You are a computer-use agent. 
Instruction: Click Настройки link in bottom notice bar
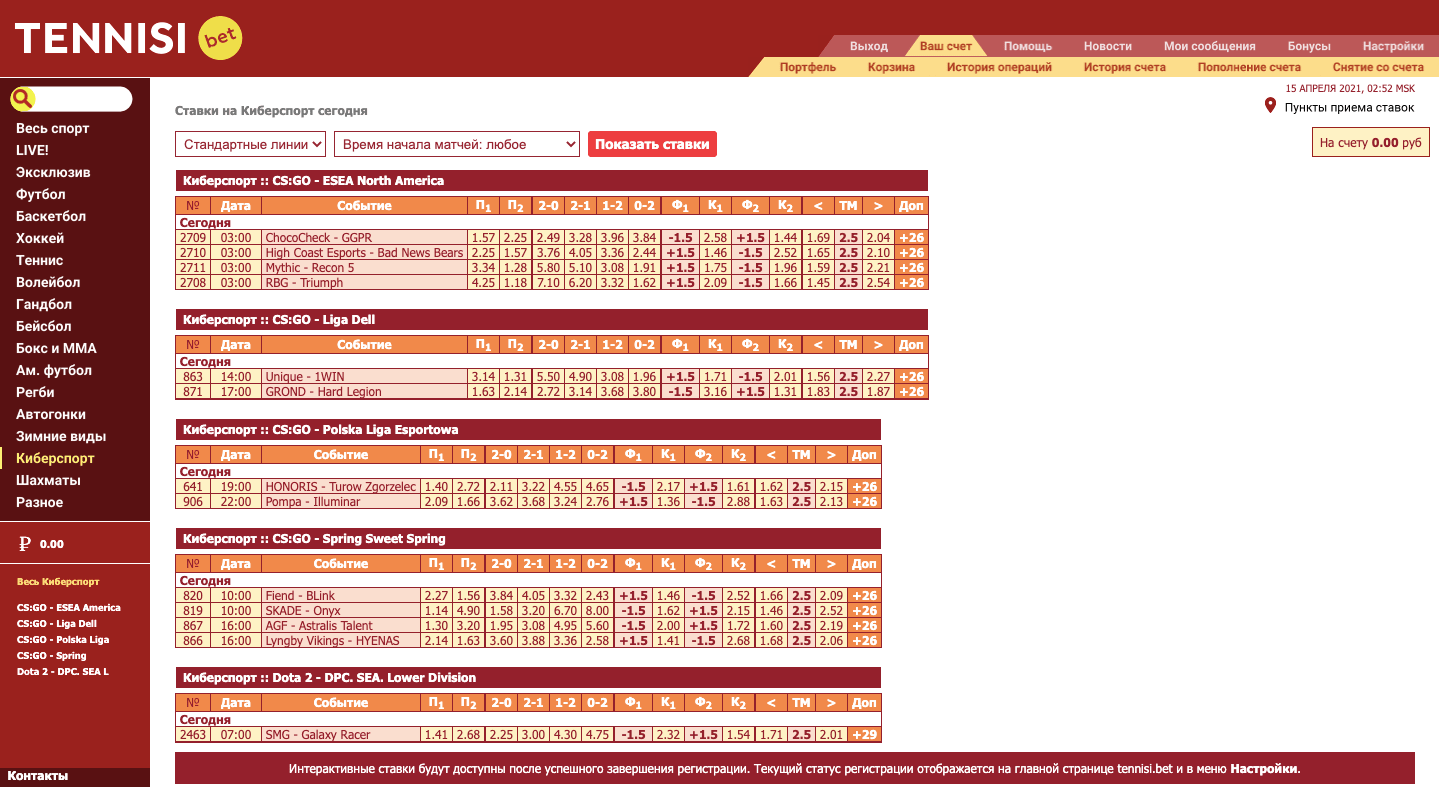[1264, 769]
